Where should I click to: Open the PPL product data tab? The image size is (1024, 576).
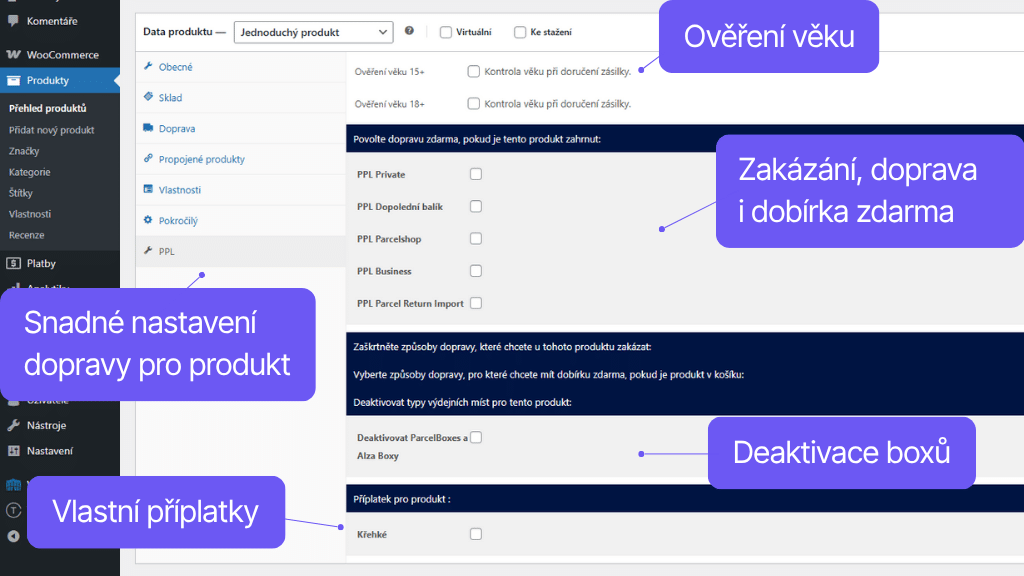point(166,251)
